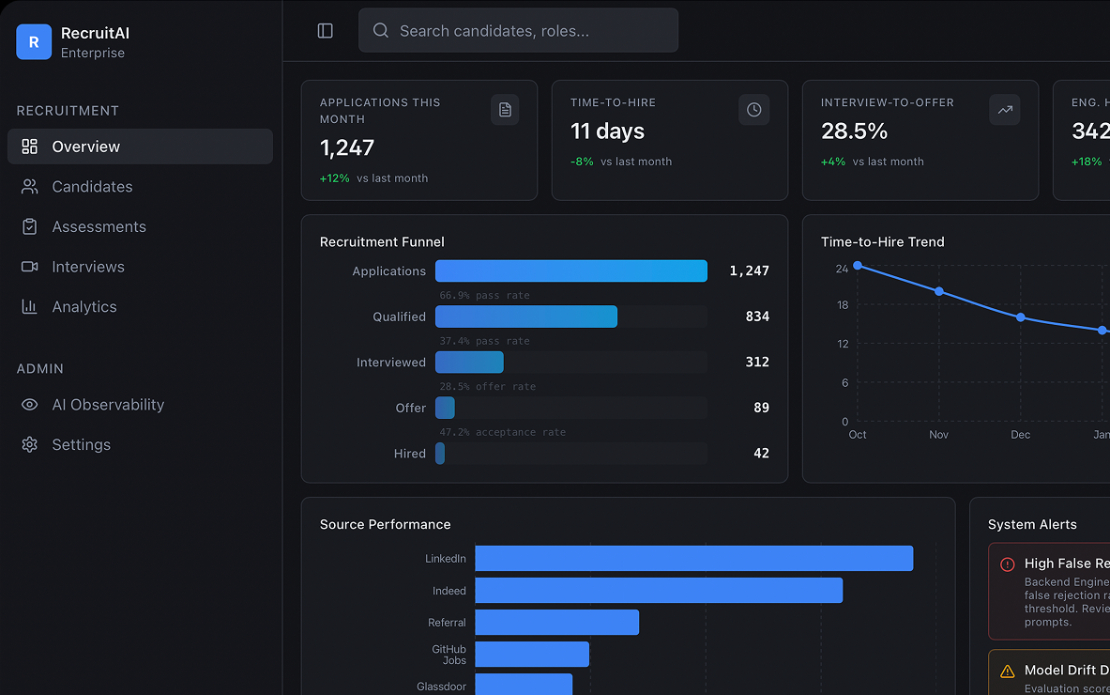The image size is (1110, 695).
Task: Click the 834 qualified count
Action: click(x=757, y=316)
